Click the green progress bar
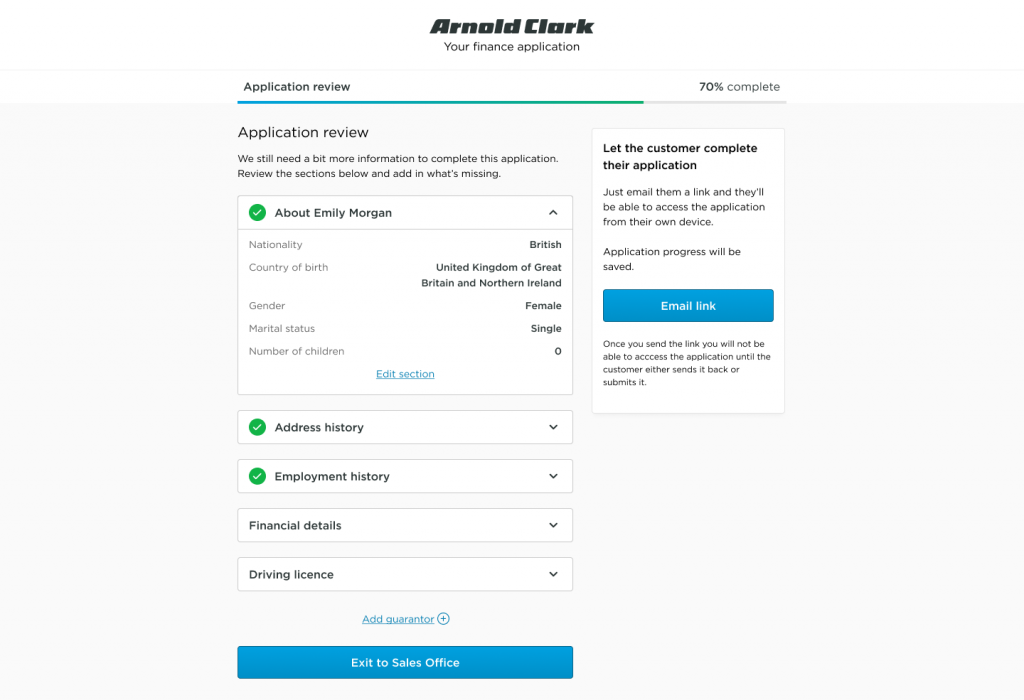The image size is (1024, 700). 440,103
